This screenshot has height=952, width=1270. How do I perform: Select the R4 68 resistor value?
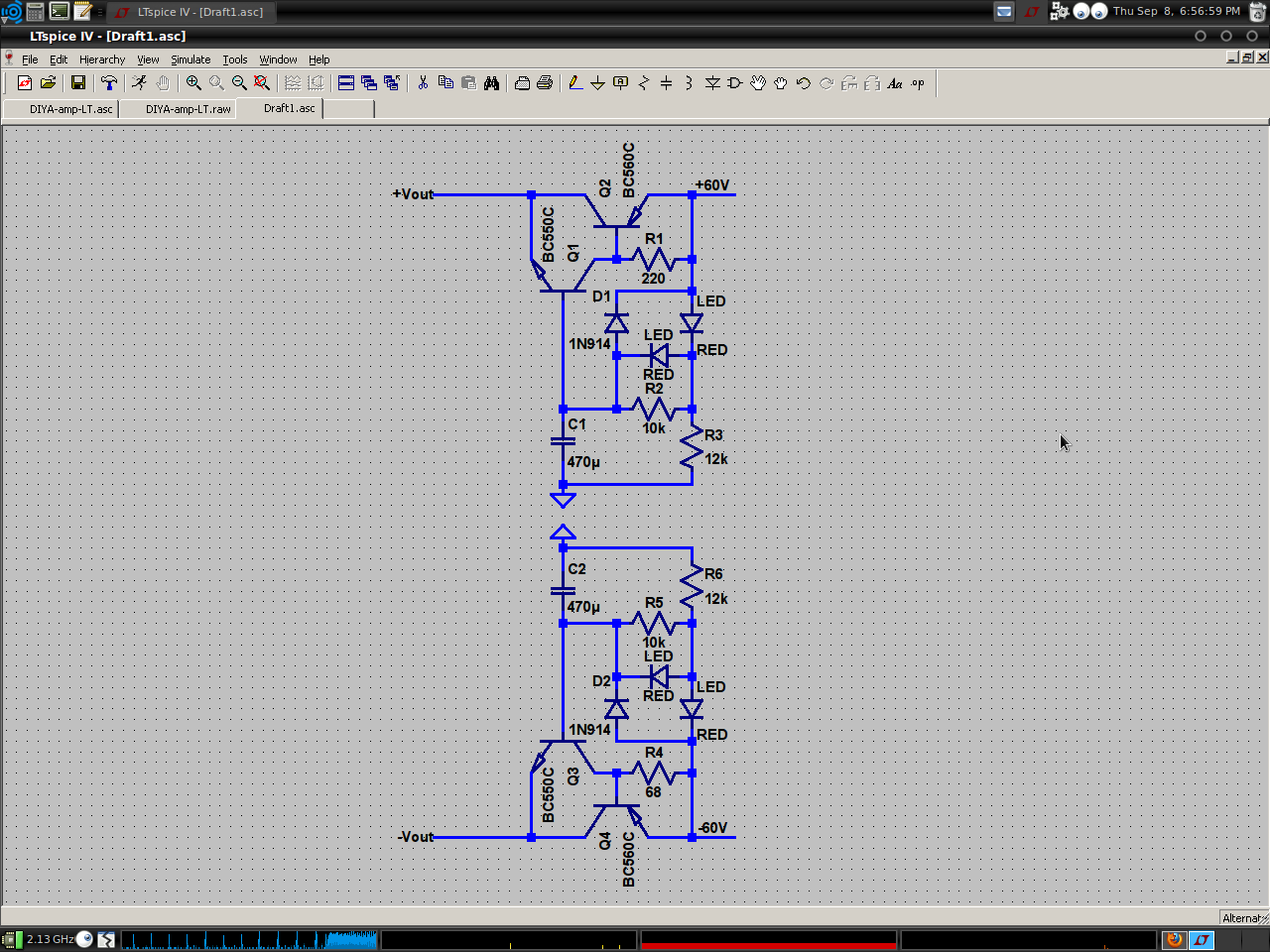pos(653,792)
